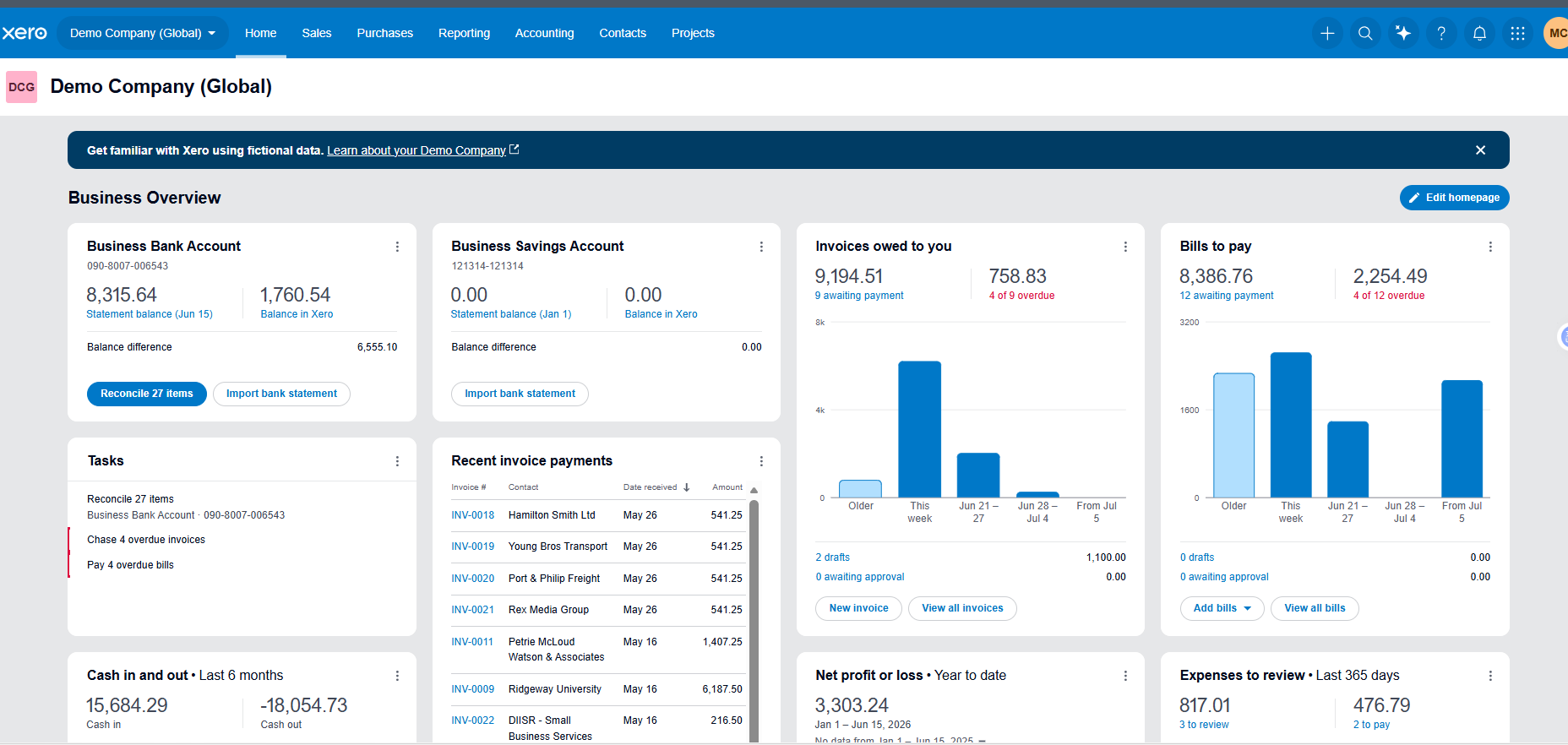Click the Reconcile 27 items button
This screenshot has width=1568, height=745.
click(x=147, y=394)
